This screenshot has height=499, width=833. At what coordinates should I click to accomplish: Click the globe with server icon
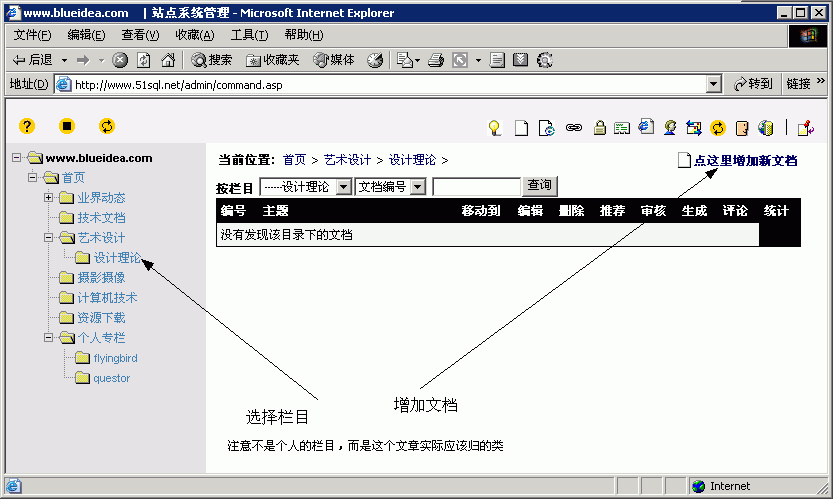766,128
